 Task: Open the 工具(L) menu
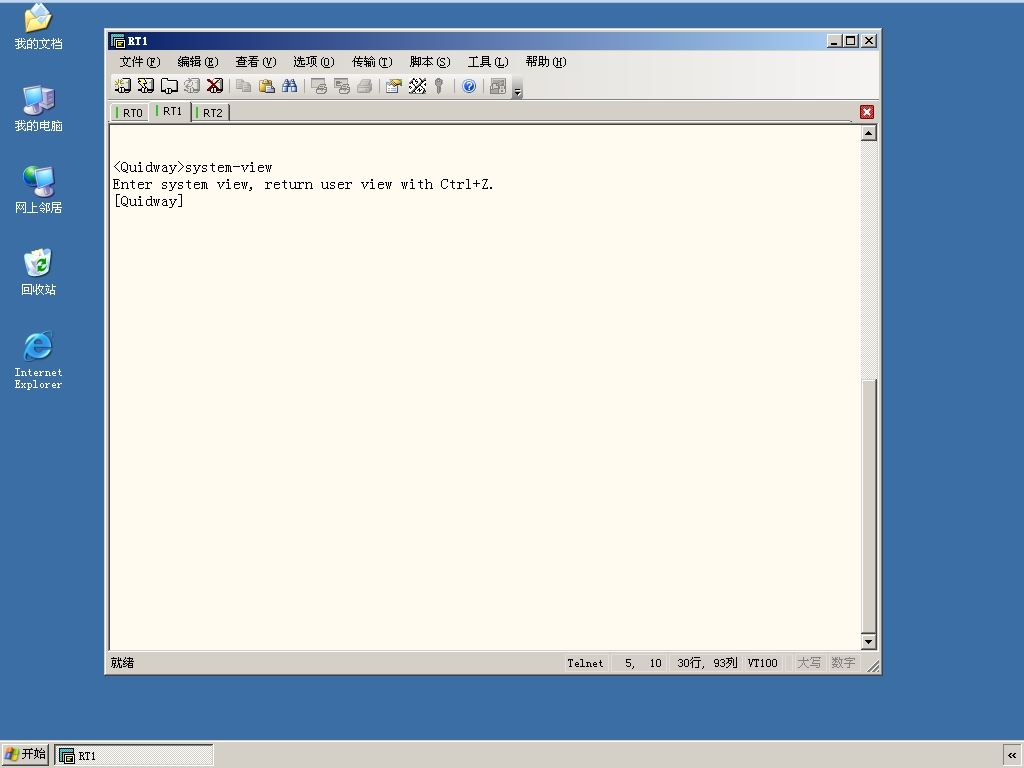click(x=488, y=62)
